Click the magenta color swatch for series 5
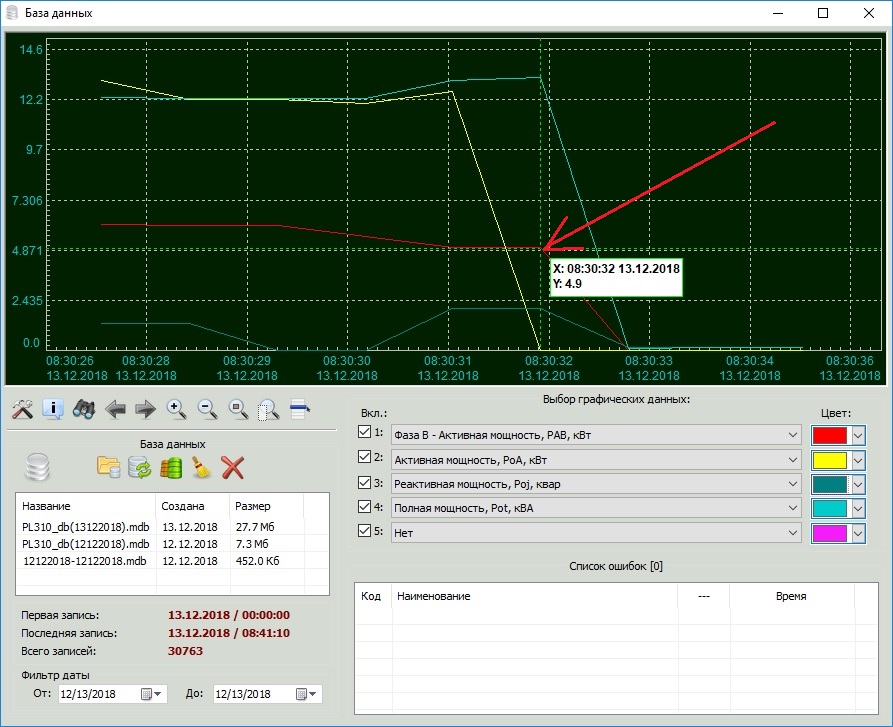The image size is (893, 727). 830,533
